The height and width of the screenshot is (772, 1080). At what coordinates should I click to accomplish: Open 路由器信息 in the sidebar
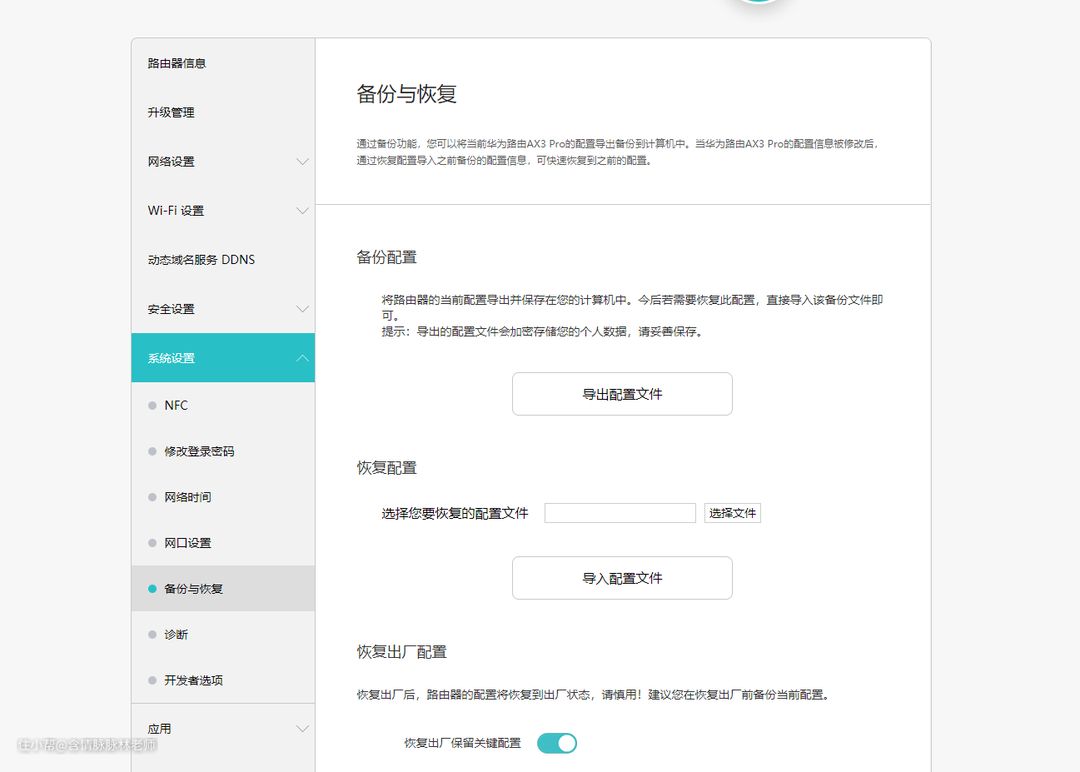[177, 64]
